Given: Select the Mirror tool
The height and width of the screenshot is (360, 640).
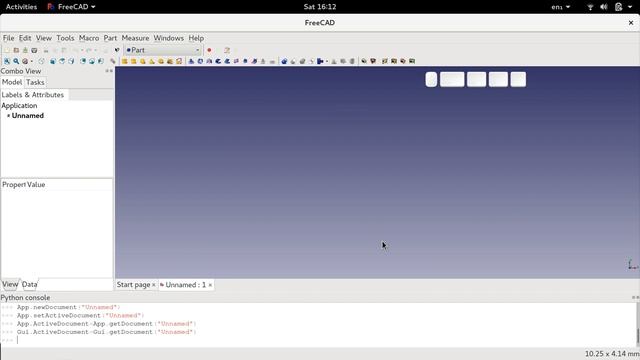Looking at the screenshot, I should 209,61.
